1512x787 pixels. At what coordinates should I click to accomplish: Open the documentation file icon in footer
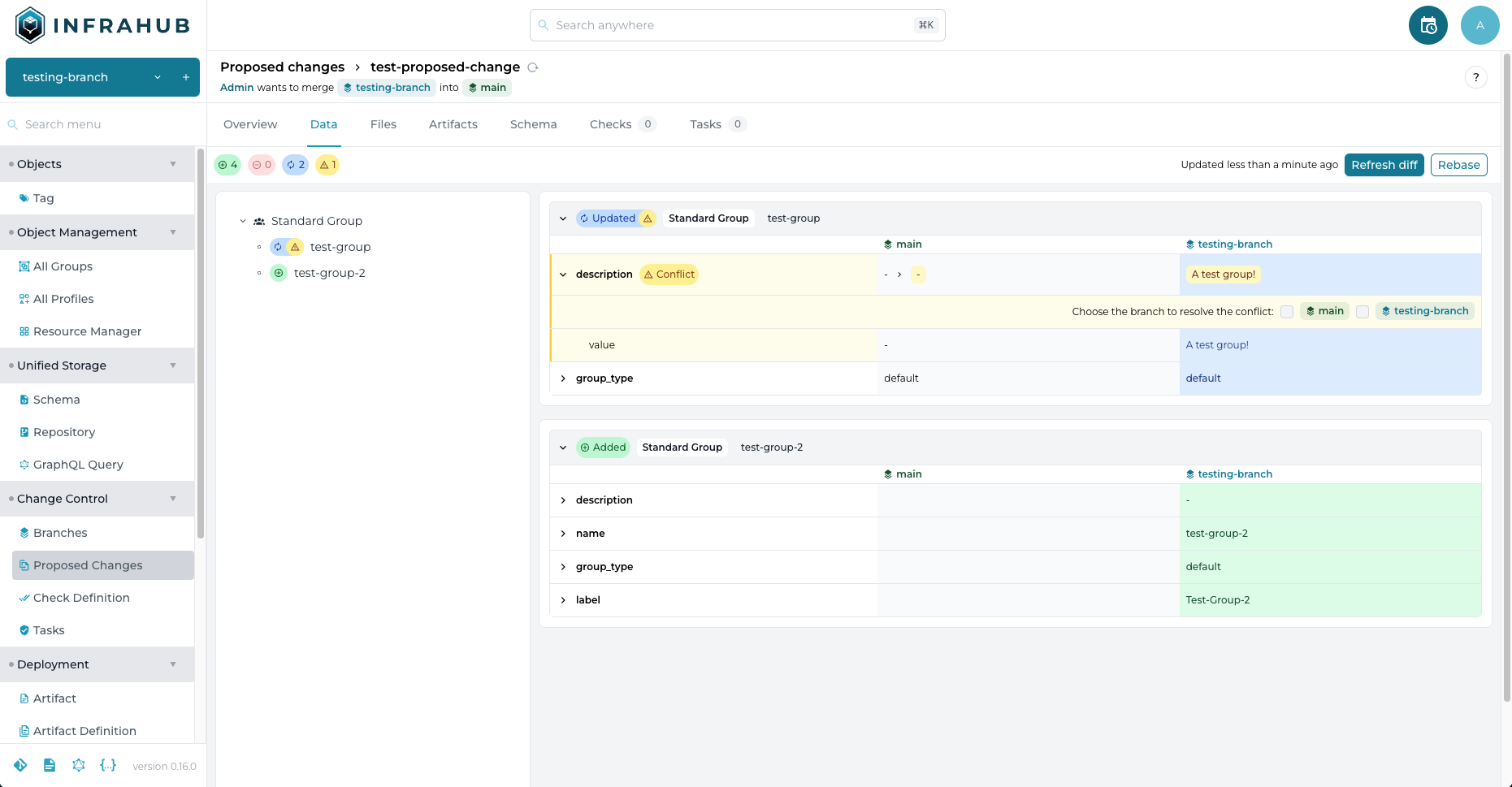click(x=50, y=765)
